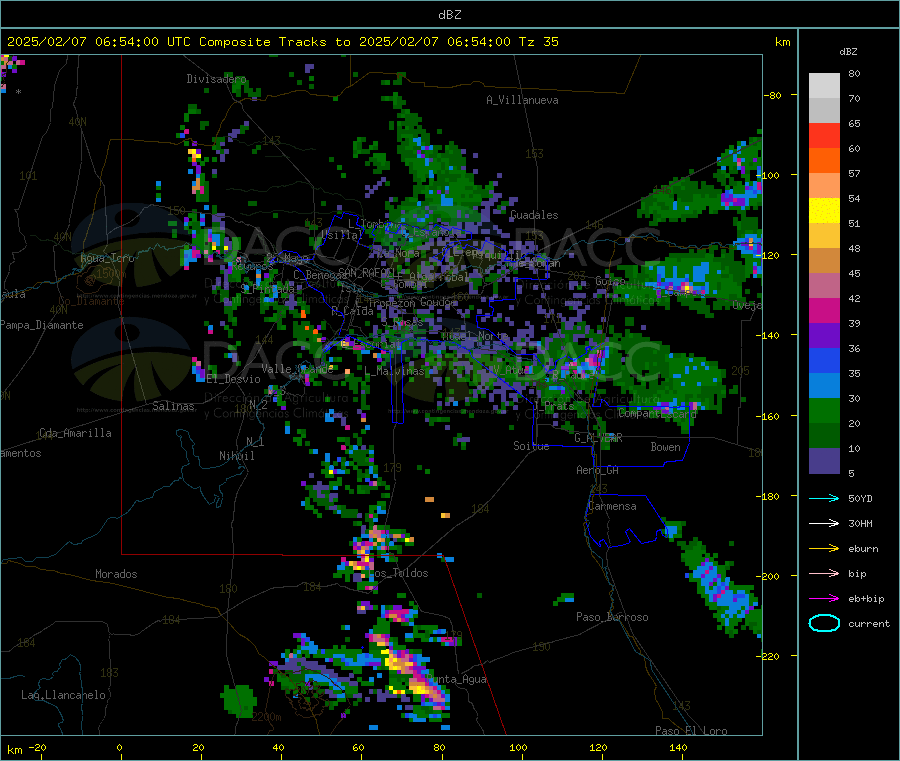Screen dimensions: 900x761
Task: Click the Paso_Barroso place label
Action: [612, 617]
